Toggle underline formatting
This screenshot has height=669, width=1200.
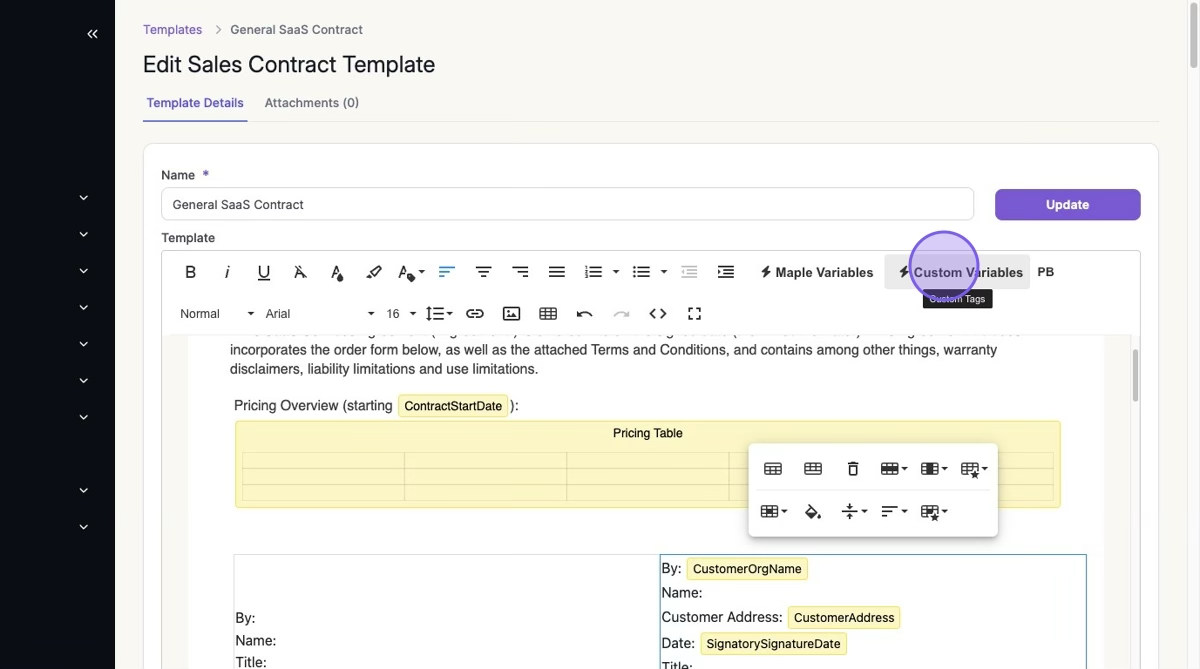coord(264,272)
